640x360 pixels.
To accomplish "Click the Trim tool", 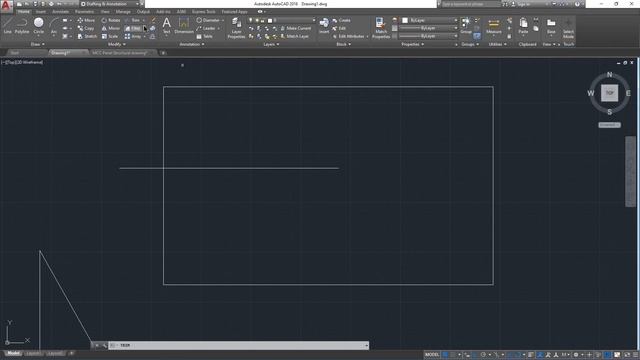I will (133, 20).
